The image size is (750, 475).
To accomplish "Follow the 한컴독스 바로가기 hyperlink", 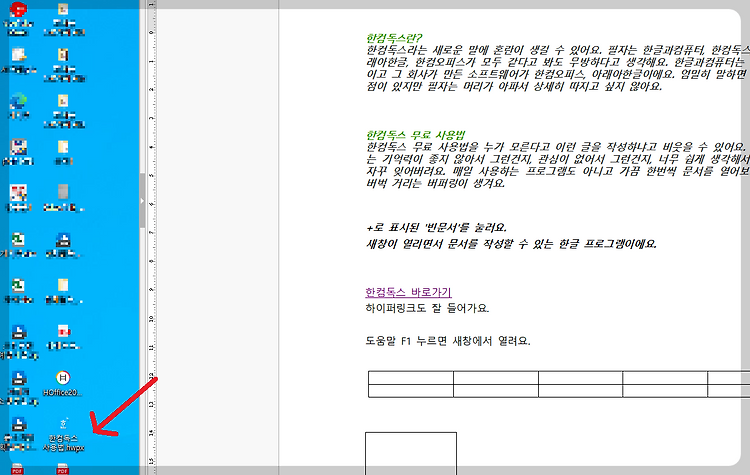I will click(x=408, y=292).
